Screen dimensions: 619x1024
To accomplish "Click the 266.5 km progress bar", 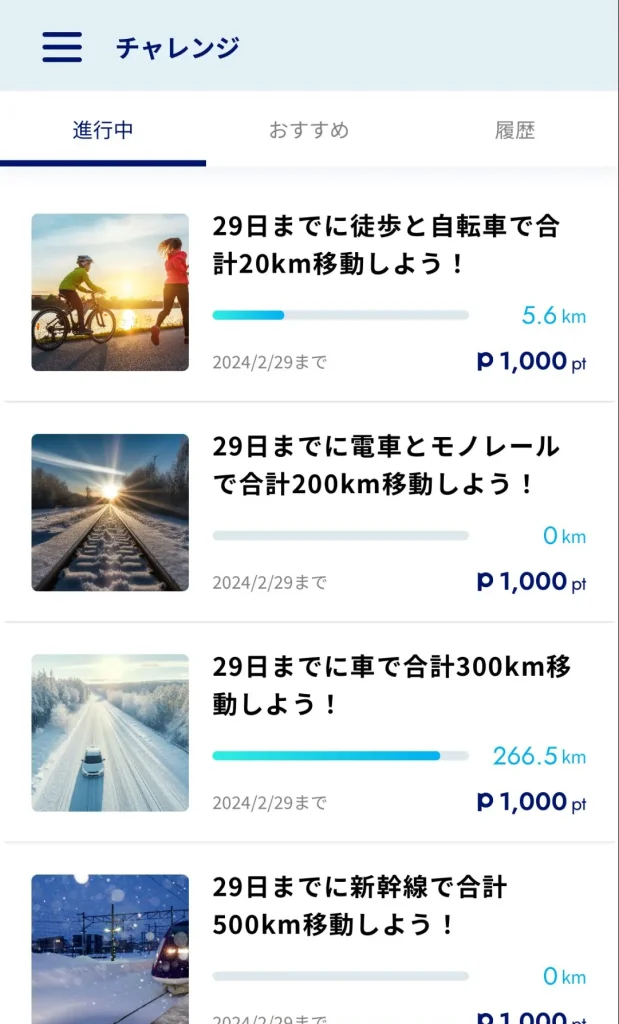I will click(x=340, y=756).
